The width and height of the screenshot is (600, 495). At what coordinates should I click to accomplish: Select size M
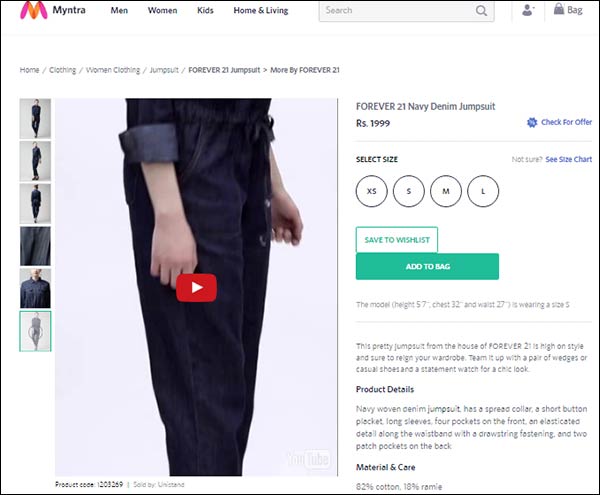click(446, 191)
